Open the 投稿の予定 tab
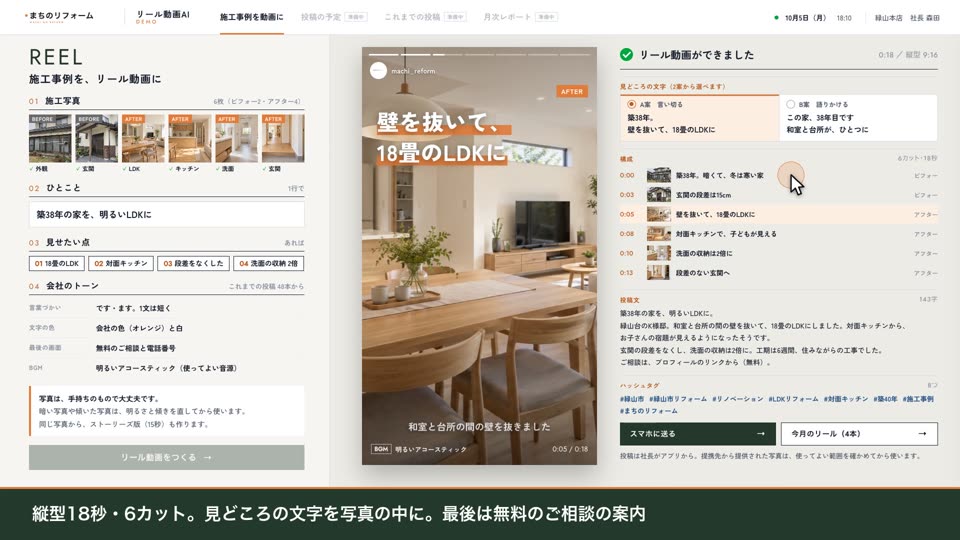 pos(334,17)
